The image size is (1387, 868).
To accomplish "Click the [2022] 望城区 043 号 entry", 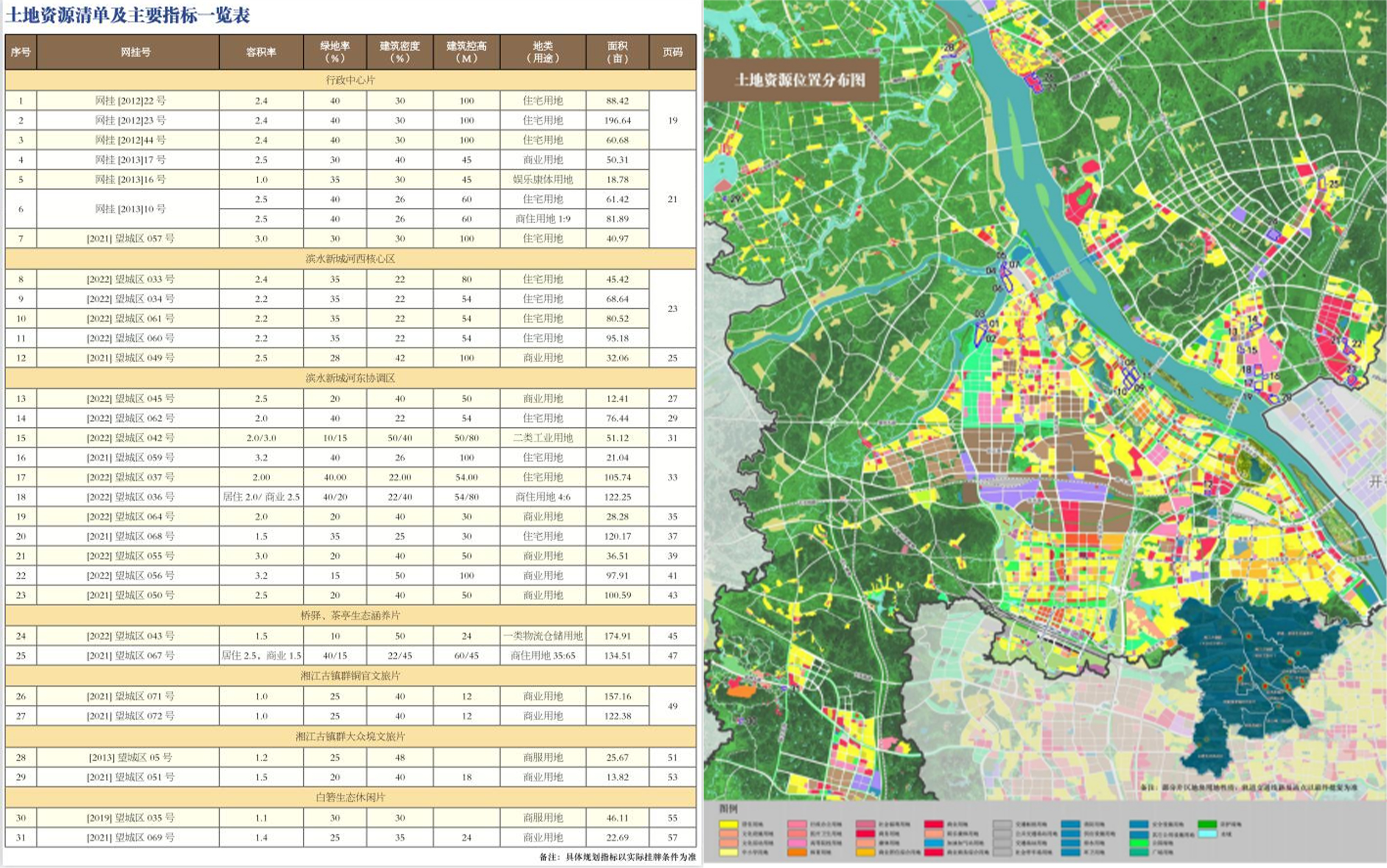I will pos(130,636).
